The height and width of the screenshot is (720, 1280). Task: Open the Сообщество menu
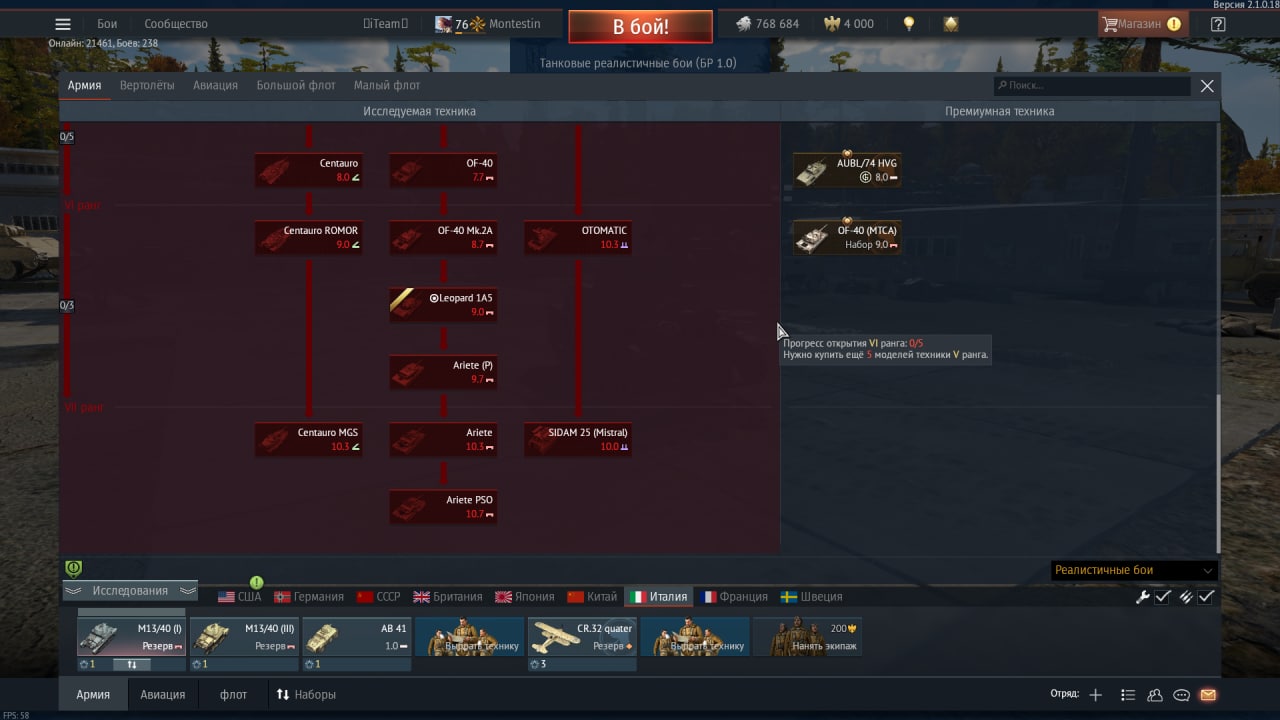pyautogui.click(x=176, y=24)
